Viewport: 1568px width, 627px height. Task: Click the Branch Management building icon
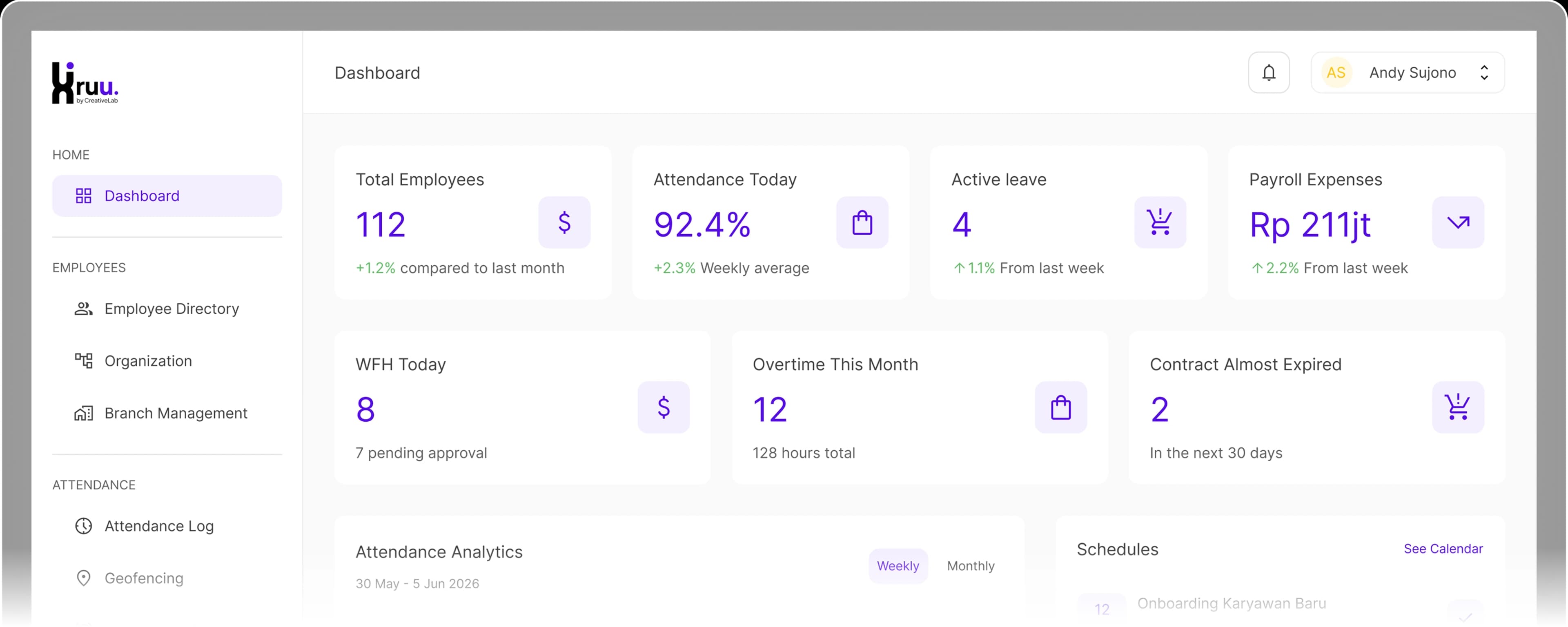[x=83, y=414]
